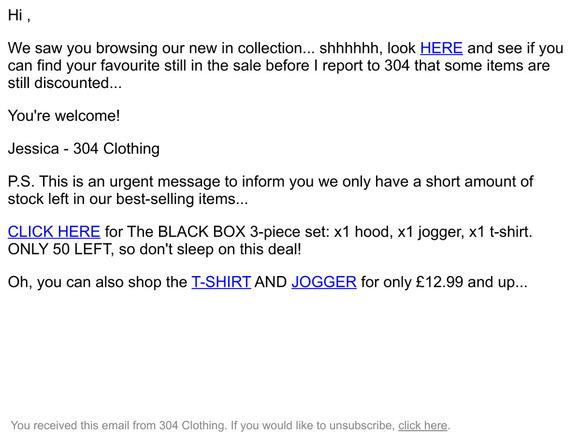
Task: Click the 'We saw you browsing' opening text
Action: (x=82, y=48)
